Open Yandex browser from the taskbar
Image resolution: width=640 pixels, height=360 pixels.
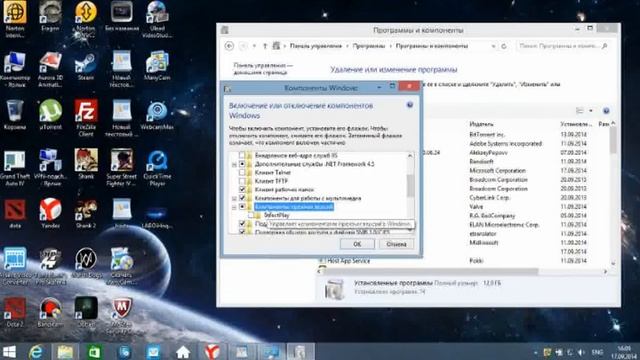[x=212, y=352]
